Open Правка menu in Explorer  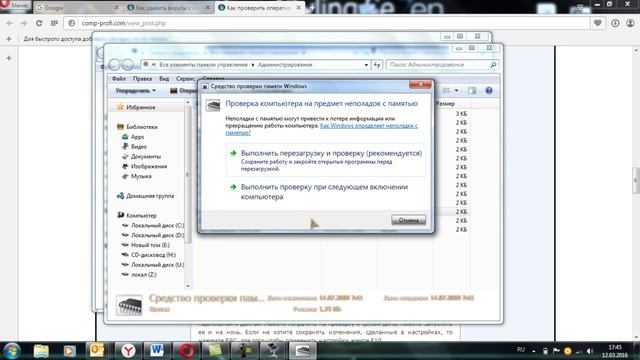coord(142,79)
